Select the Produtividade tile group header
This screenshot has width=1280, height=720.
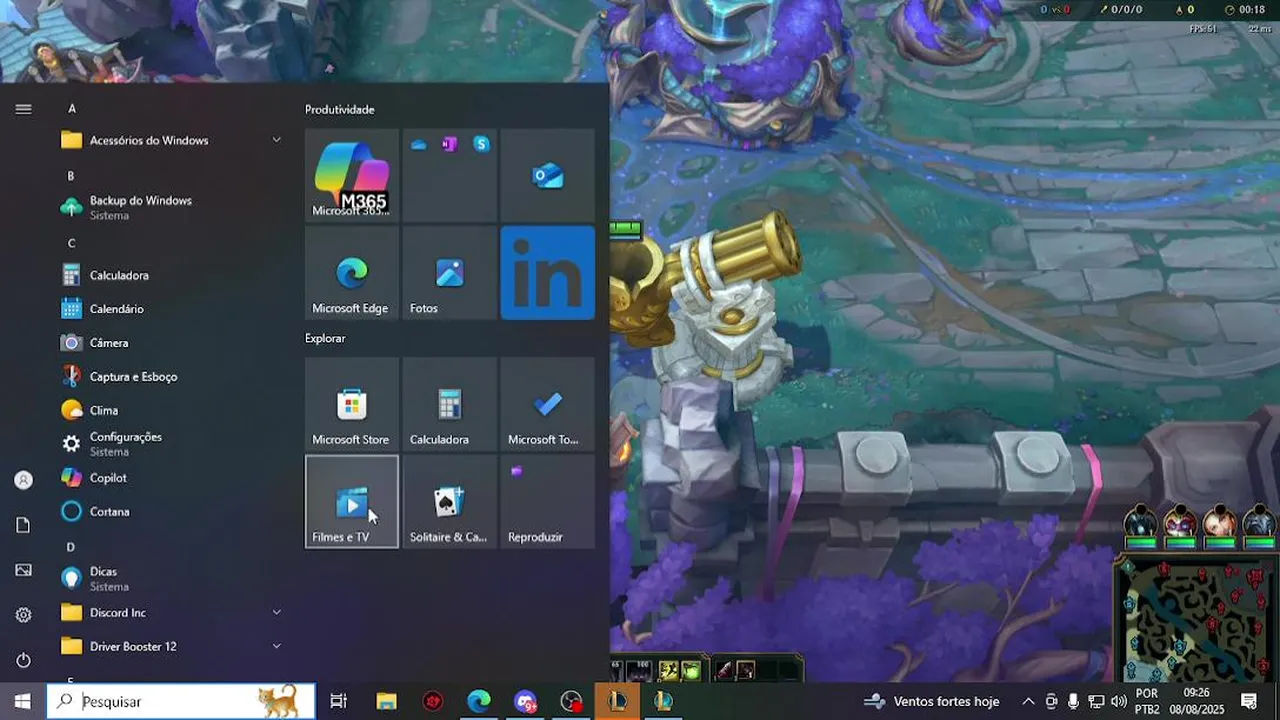coord(340,110)
